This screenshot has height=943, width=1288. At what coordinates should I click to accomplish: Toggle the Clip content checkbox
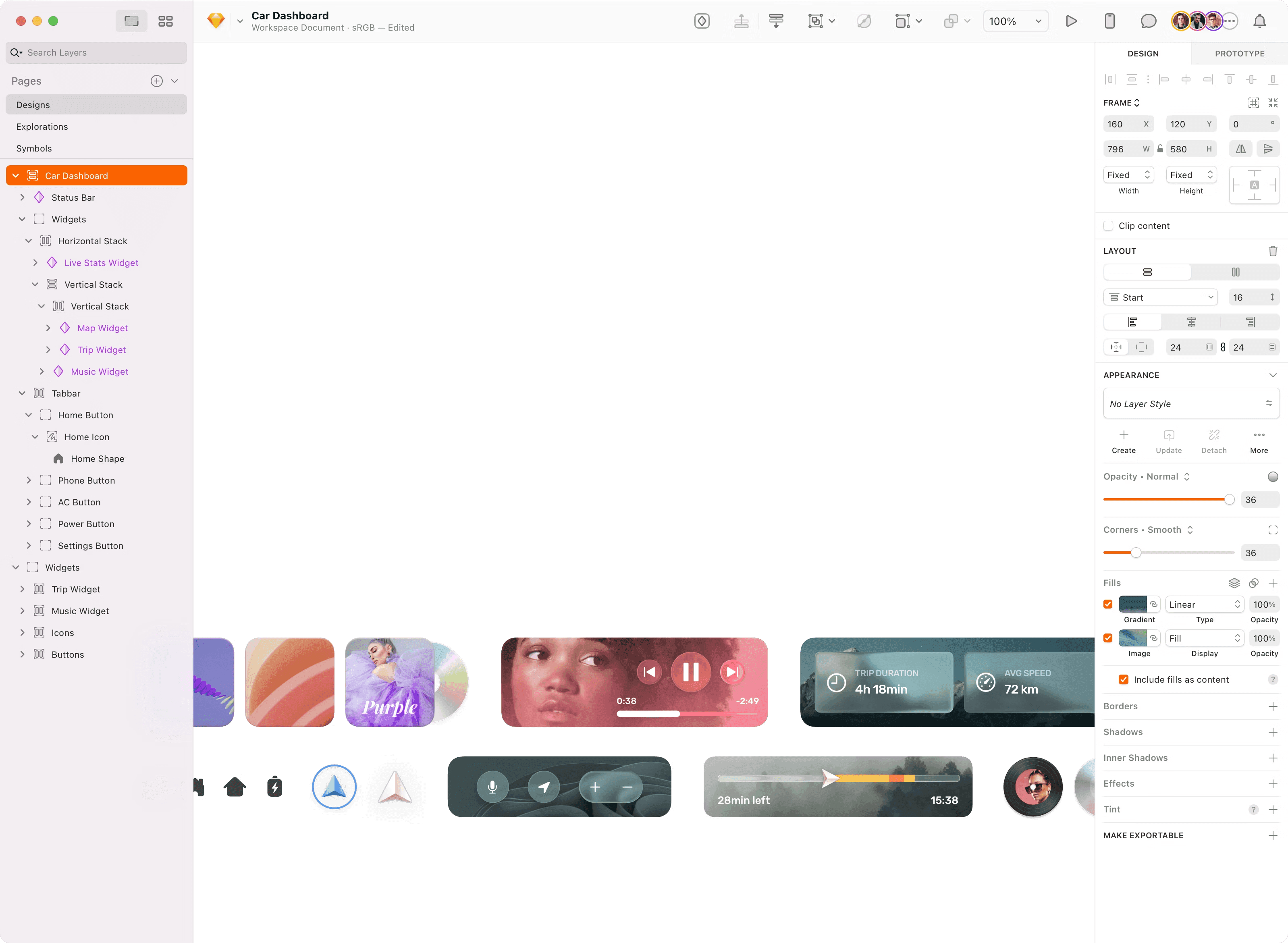coord(1108,226)
